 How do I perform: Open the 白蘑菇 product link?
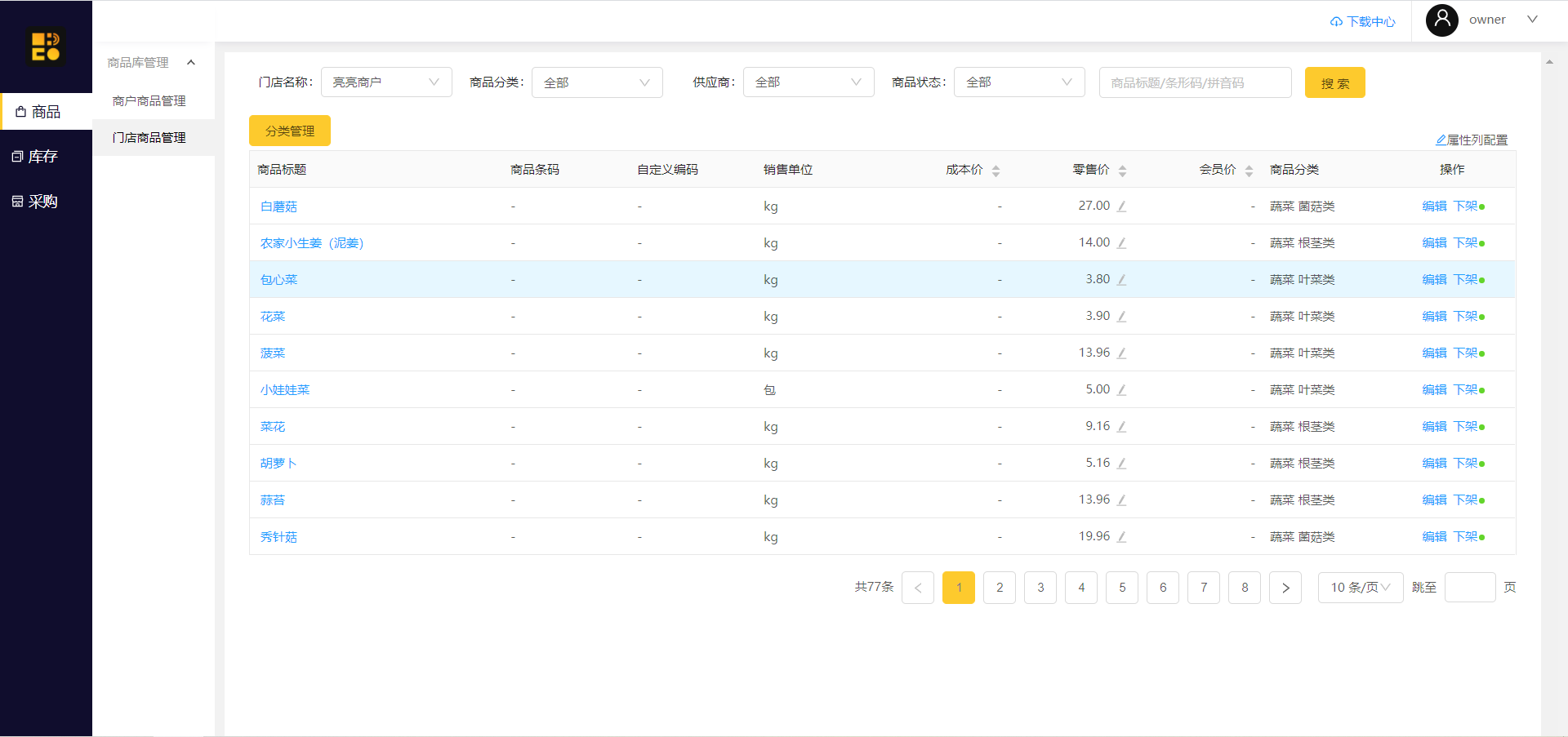point(278,206)
